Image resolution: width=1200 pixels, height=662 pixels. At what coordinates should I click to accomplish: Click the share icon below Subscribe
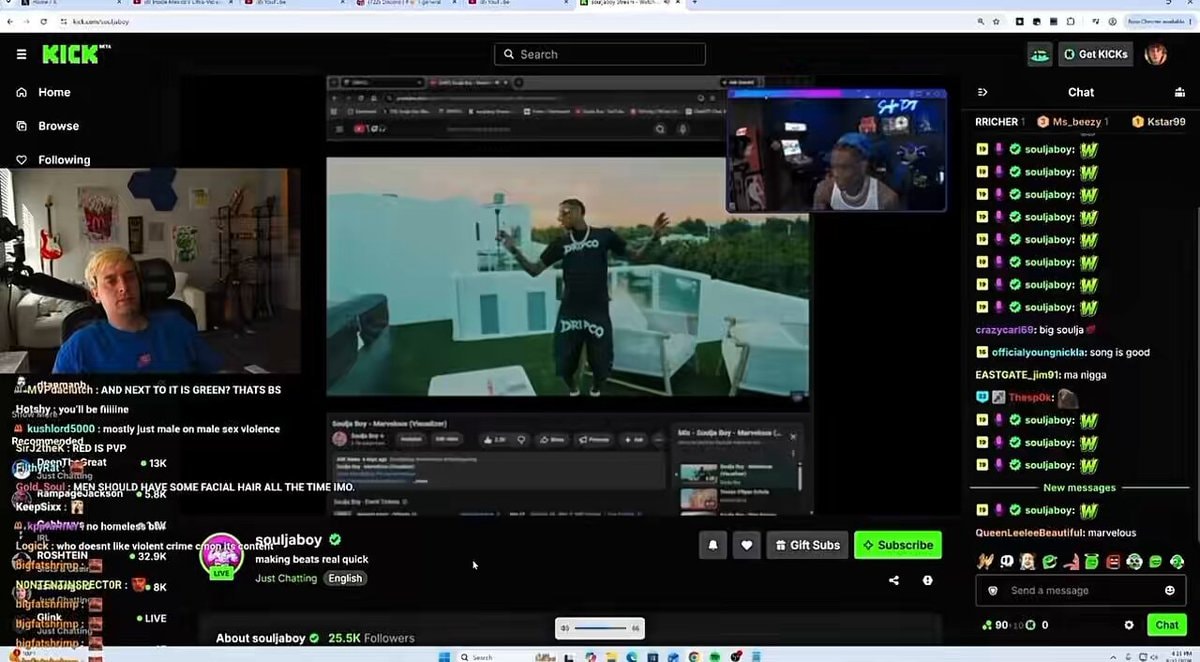(x=894, y=580)
